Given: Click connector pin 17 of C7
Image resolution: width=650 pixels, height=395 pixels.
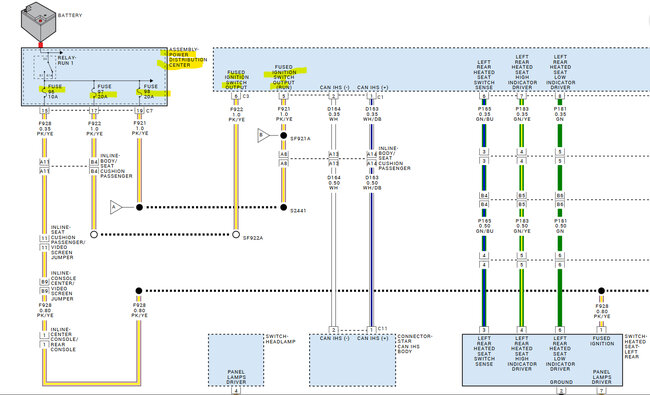Looking at the screenshot, I should tap(94, 111).
